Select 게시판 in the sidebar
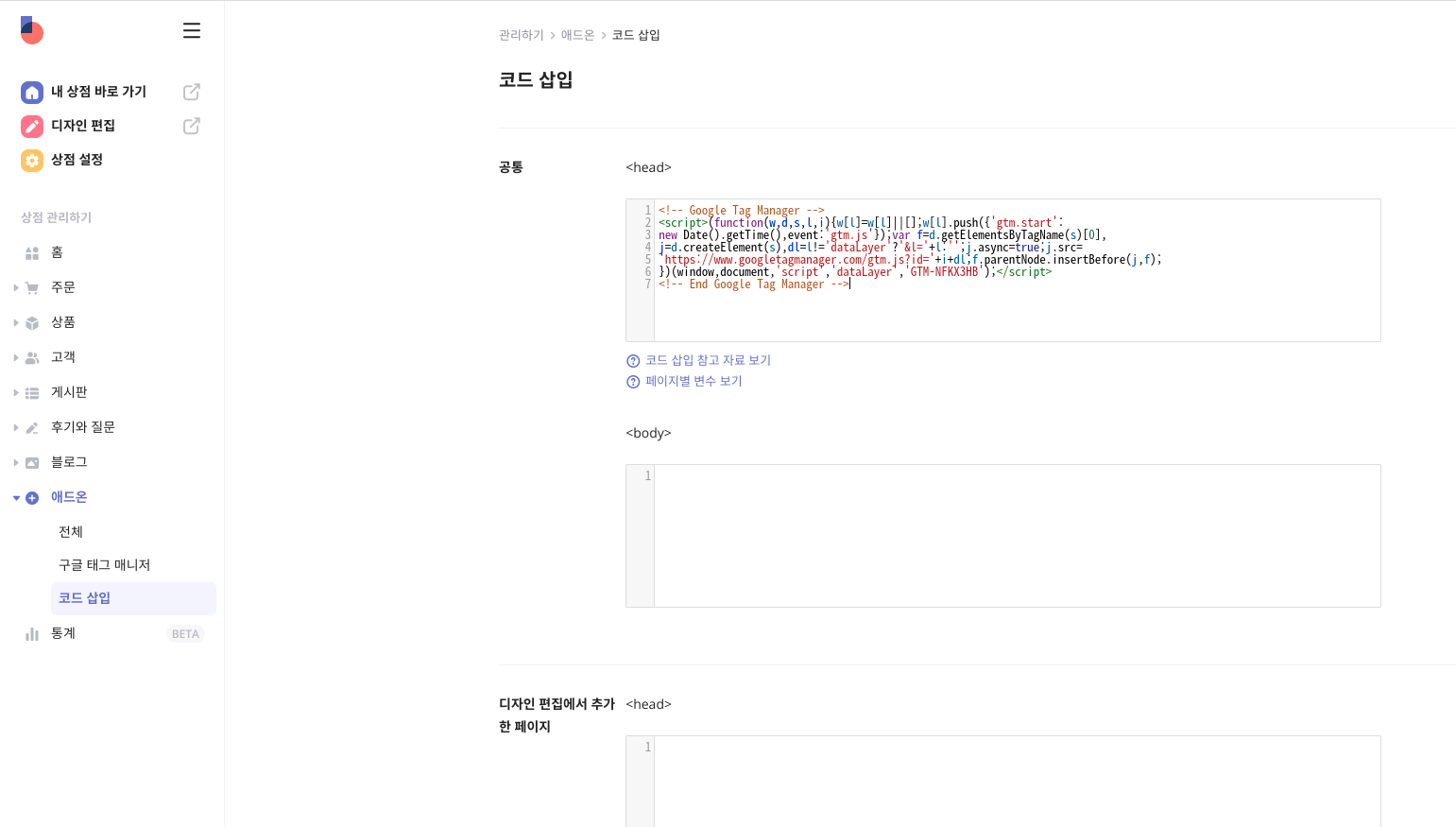This screenshot has width=1456, height=827. point(69,392)
